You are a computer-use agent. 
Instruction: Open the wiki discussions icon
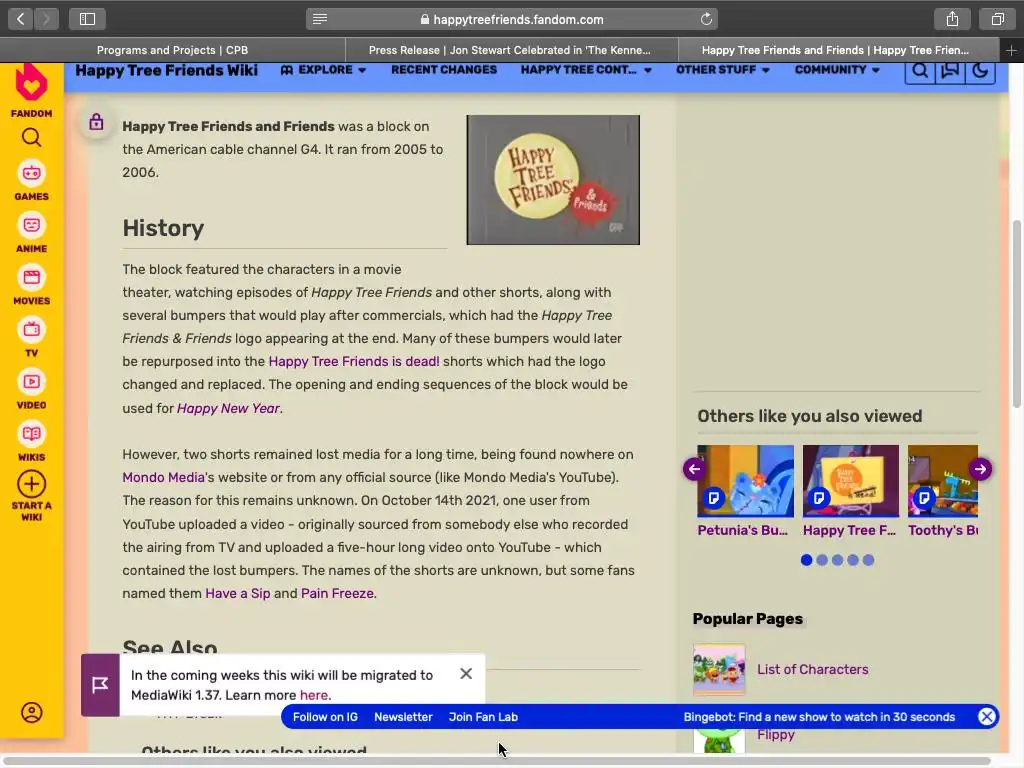pos(950,71)
